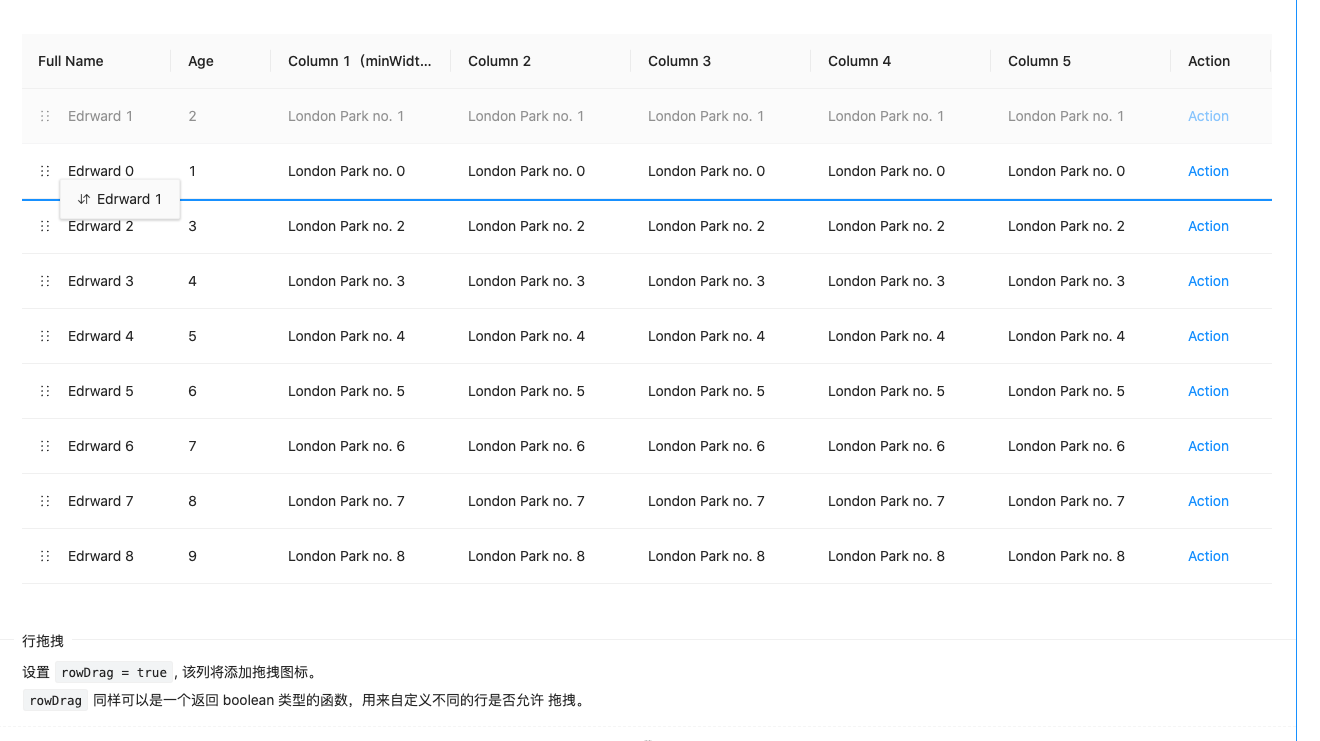1320x741 pixels.
Task: Grab the drag handle for Edrward 0
Action: 45,171
